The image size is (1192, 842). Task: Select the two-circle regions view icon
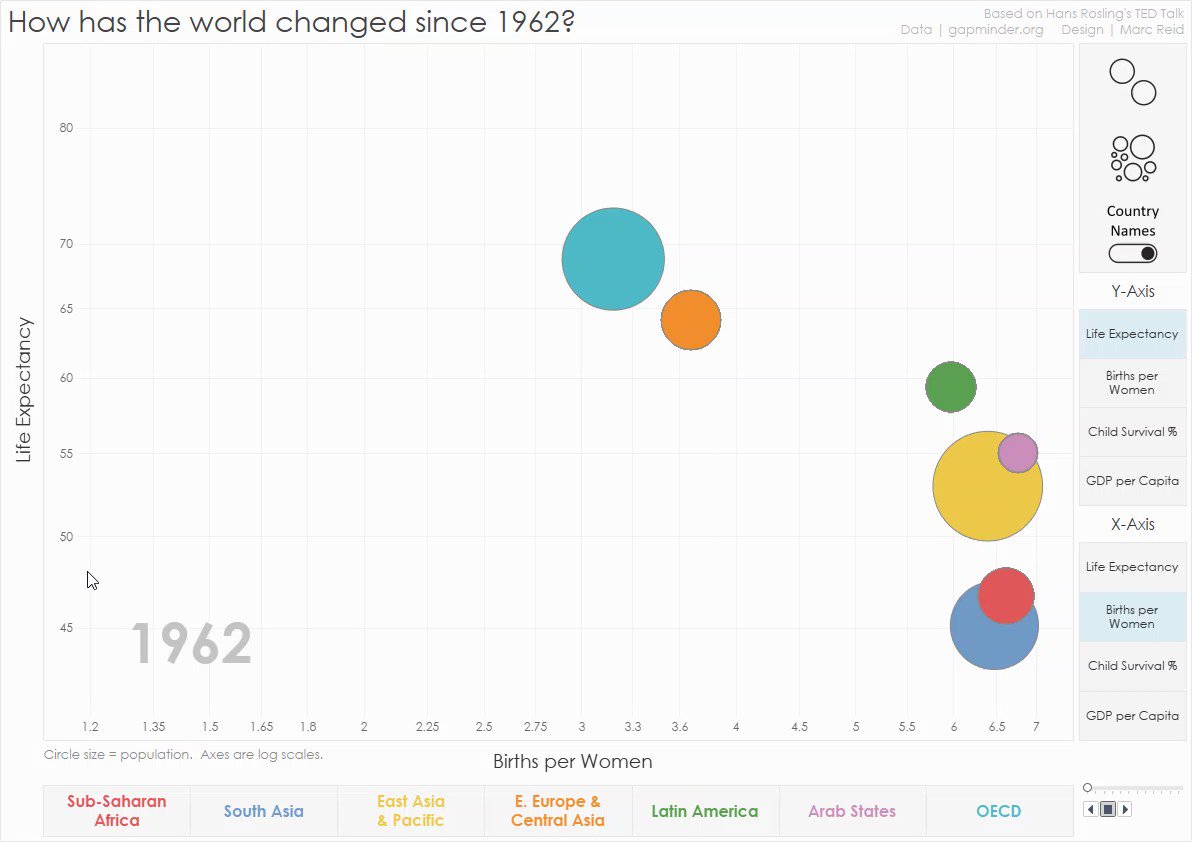[x=1133, y=82]
